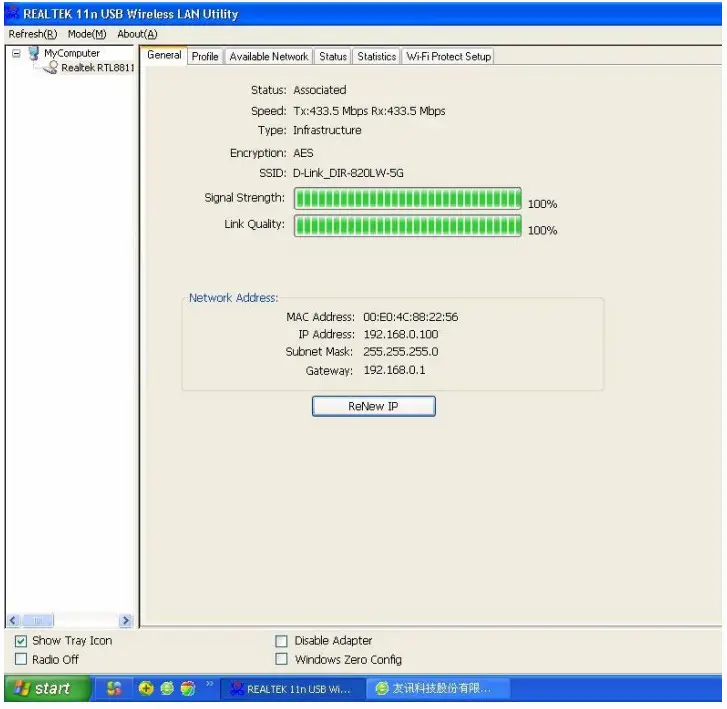
Task: Click the Link Quality 100% value
Action: click(x=542, y=230)
